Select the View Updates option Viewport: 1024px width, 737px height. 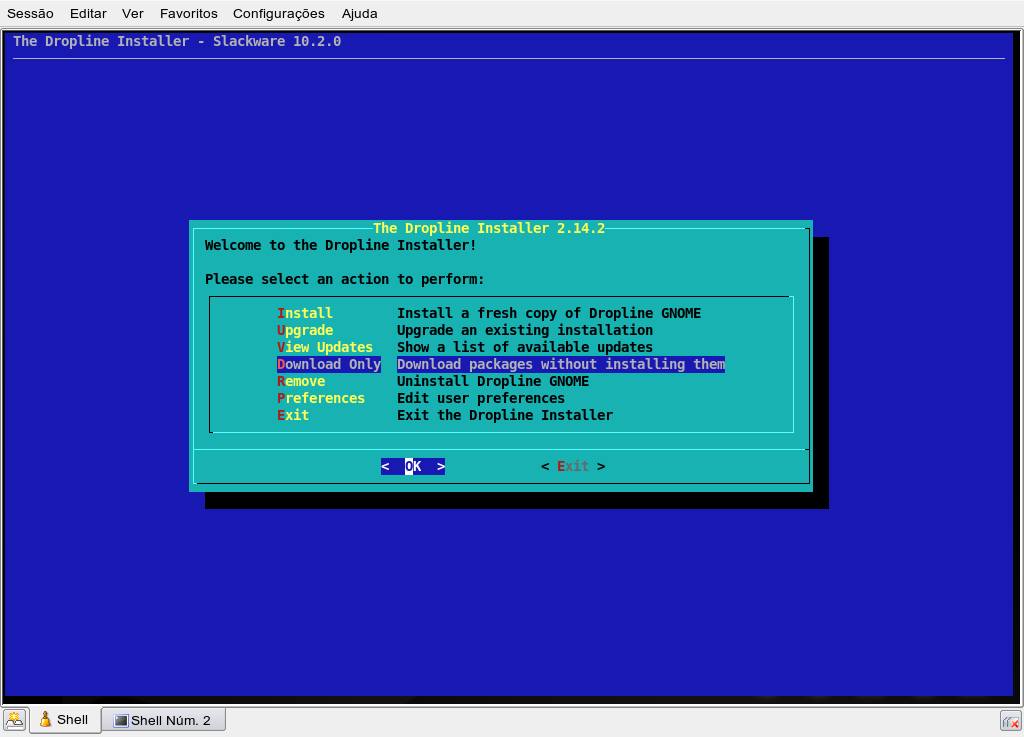coord(325,347)
